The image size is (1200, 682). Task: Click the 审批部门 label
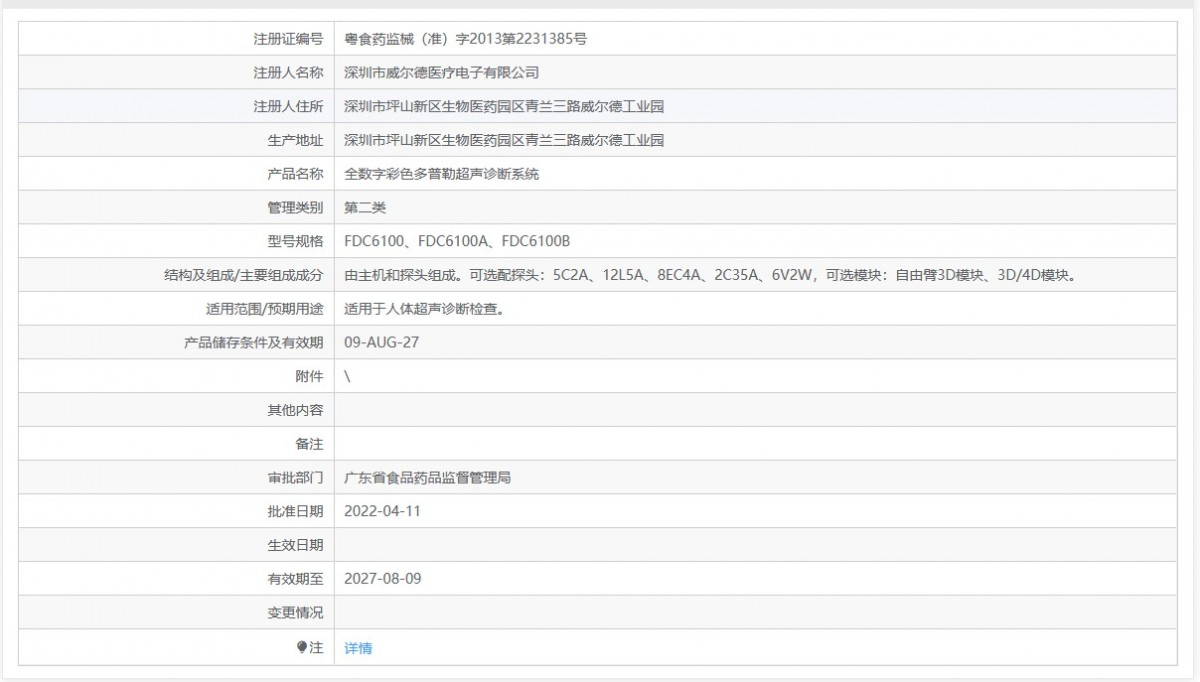[x=295, y=478]
